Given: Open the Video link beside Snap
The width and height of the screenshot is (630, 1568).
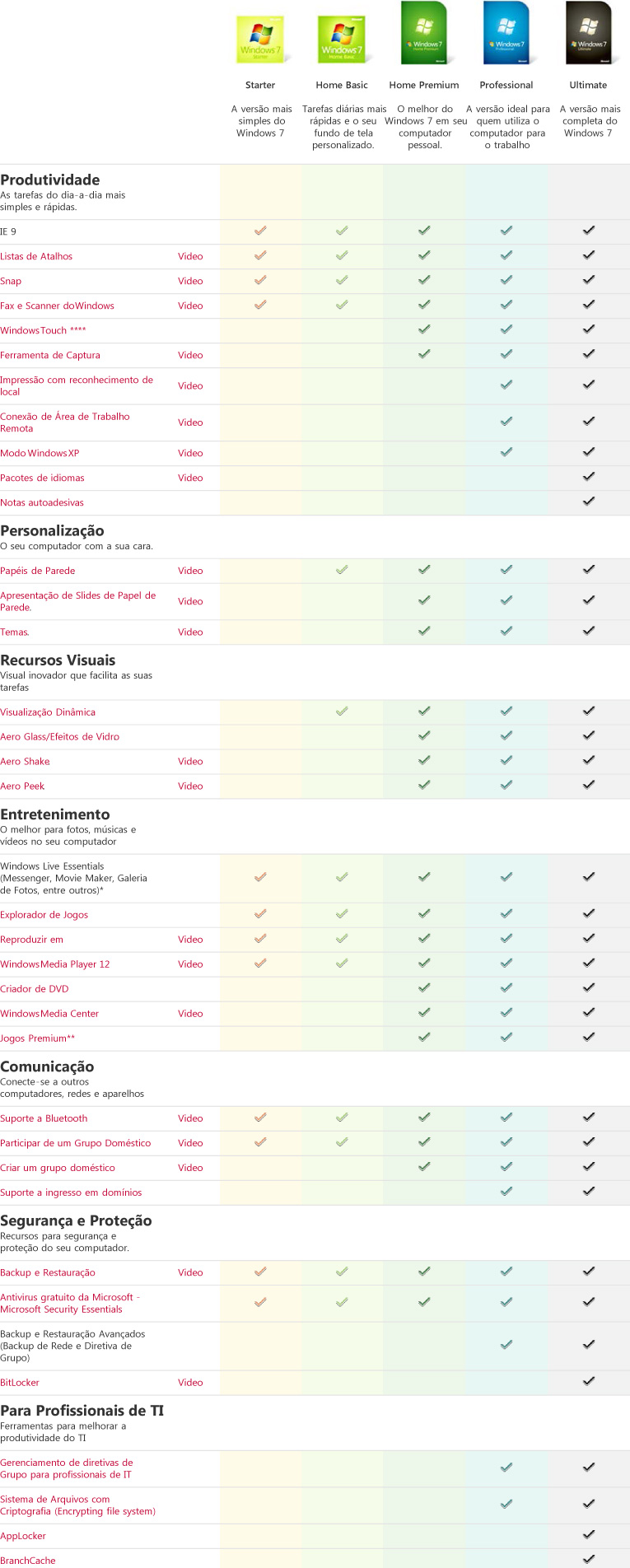Looking at the screenshot, I should 190,281.
